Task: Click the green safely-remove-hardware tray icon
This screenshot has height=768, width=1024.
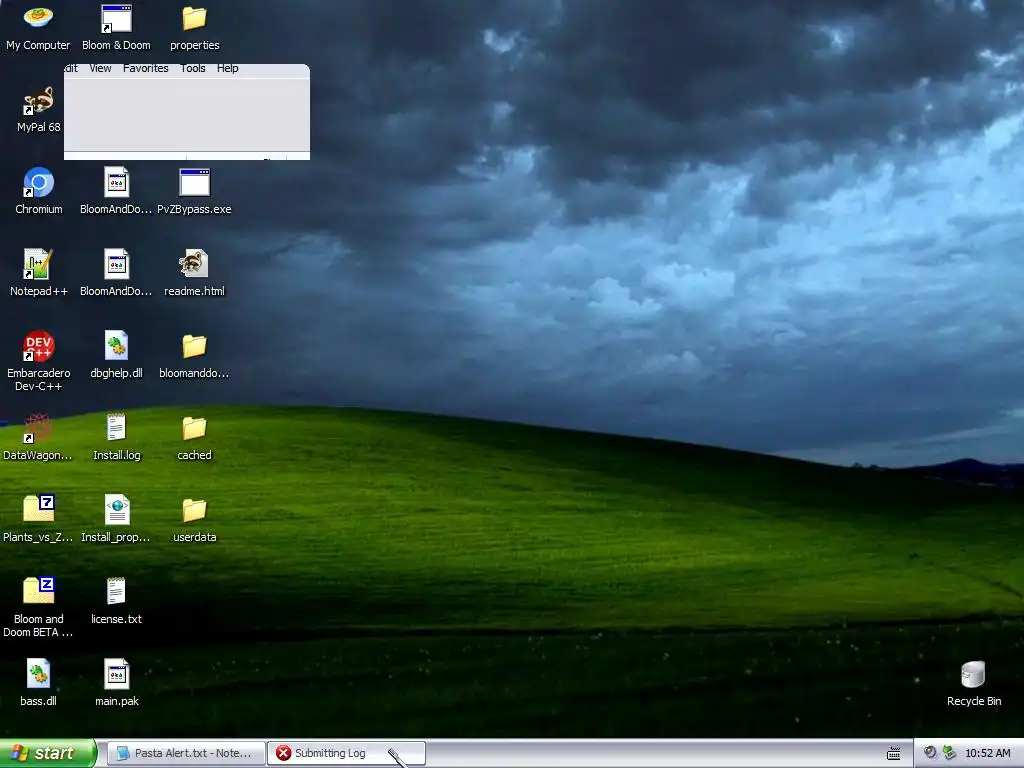Action: (950, 753)
